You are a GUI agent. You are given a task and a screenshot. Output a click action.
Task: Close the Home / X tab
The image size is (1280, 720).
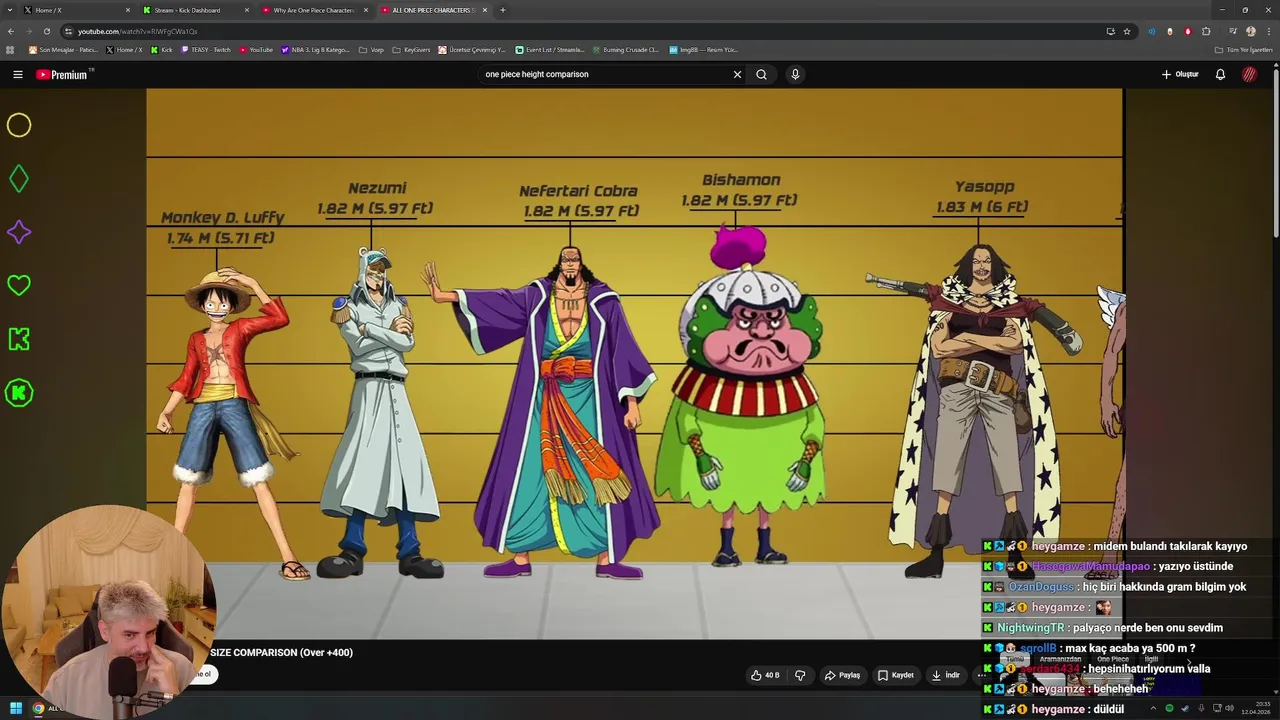pyautogui.click(x=128, y=10)
